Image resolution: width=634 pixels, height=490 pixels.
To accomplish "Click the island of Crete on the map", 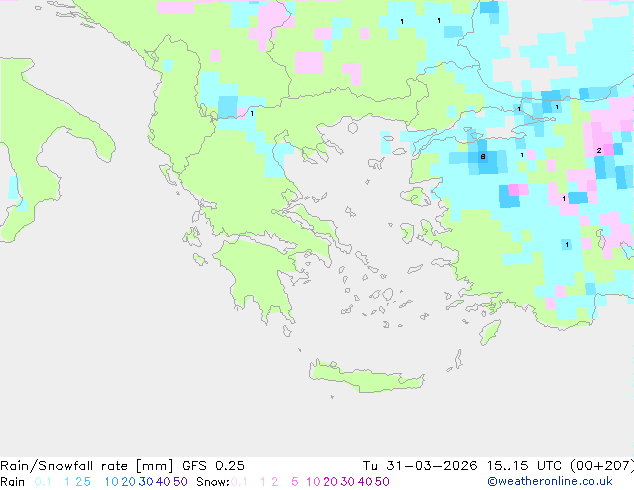I will click(366, 376).
